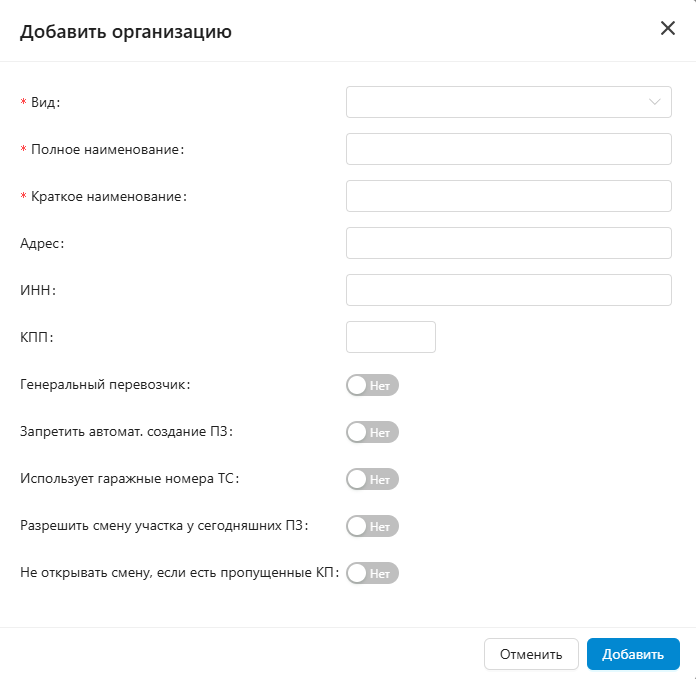The height and width of the screenshot is (679, 696).
Task: Click into the ИНН field
Action: (x=508, y=290)
